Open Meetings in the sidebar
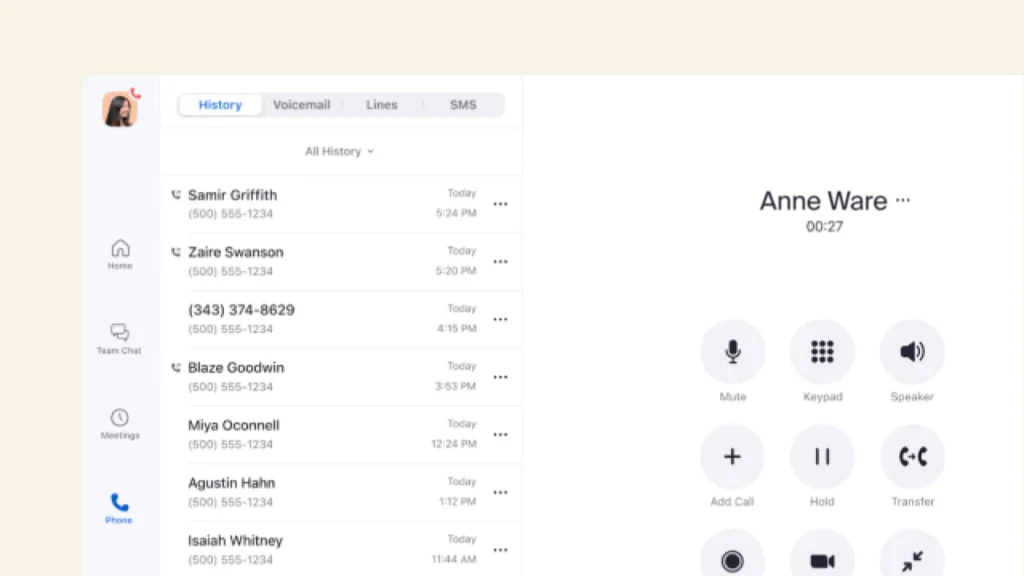This screenshot has width=1024, height=576. [119, 423]
